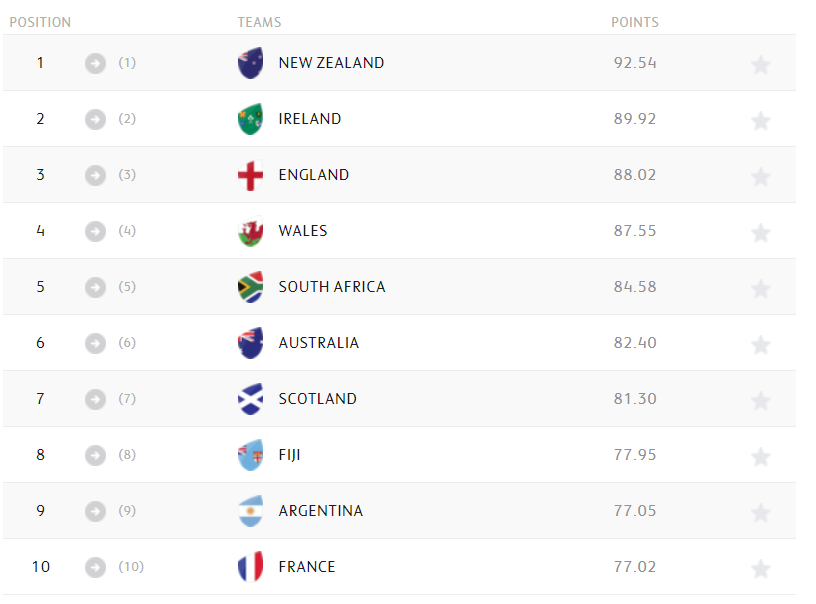The width and height of the screenshot is (816, 604).
Task: Click the Points column header
Action: 635,22
